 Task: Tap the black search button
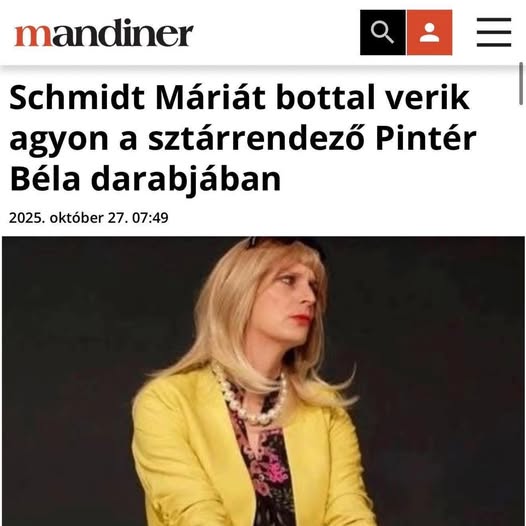382,32
